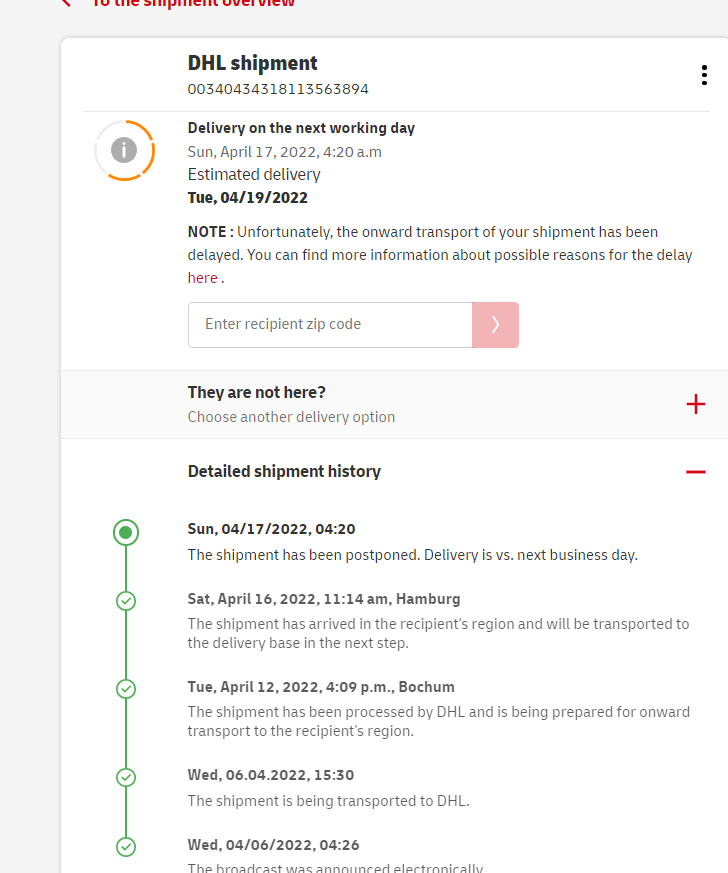
Task: Click the current status green dot marker
Action: [x=126, y=532]
